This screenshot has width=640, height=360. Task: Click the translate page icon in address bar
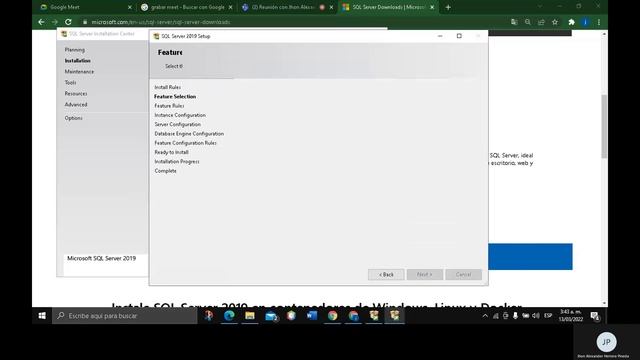(x=514, y=22)
